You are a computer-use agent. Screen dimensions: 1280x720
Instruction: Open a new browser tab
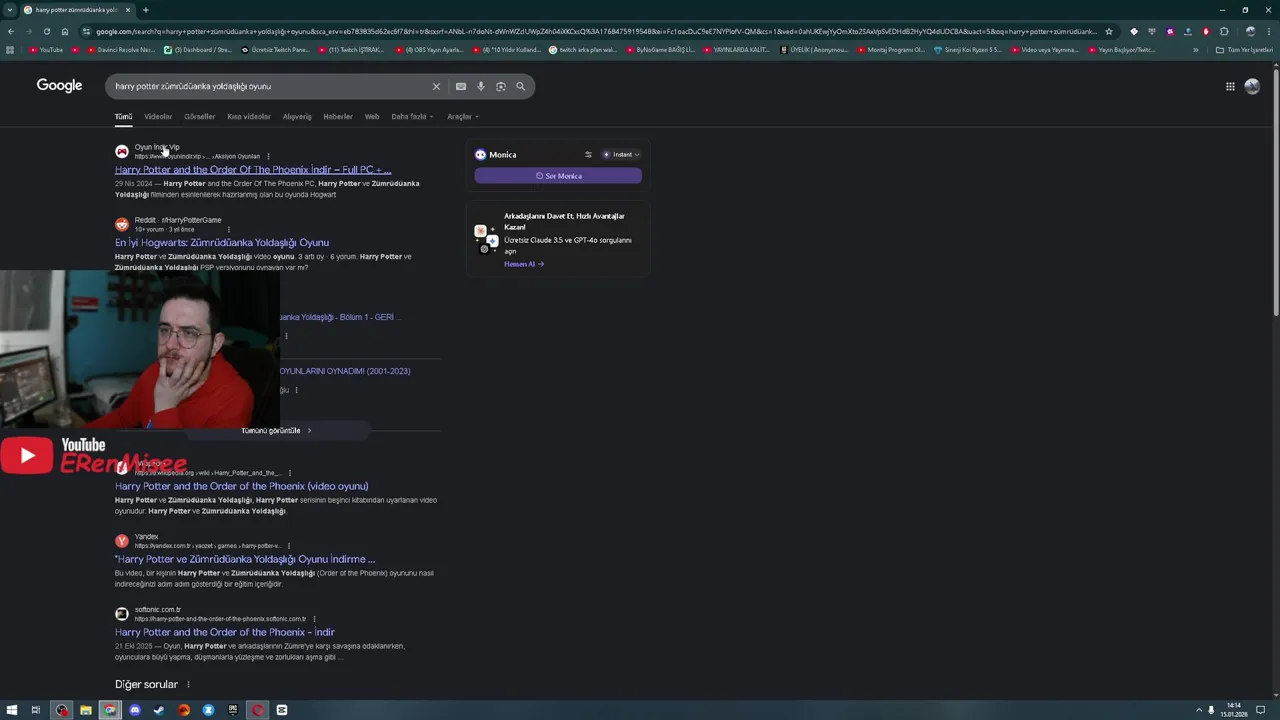pyautogui.click(x=146, y=10)
